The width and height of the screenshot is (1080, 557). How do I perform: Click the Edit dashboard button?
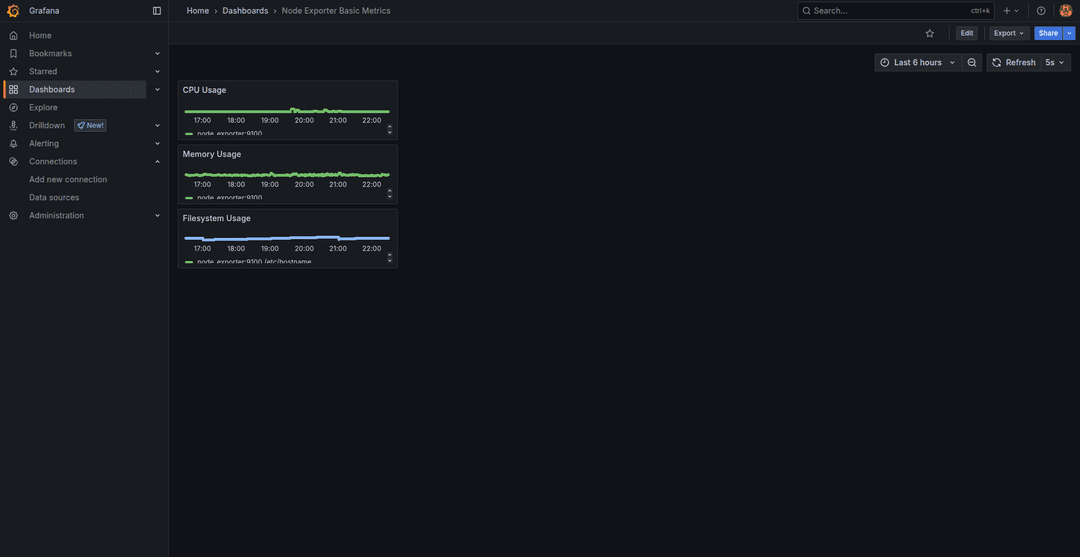click(x=966, y=33)
